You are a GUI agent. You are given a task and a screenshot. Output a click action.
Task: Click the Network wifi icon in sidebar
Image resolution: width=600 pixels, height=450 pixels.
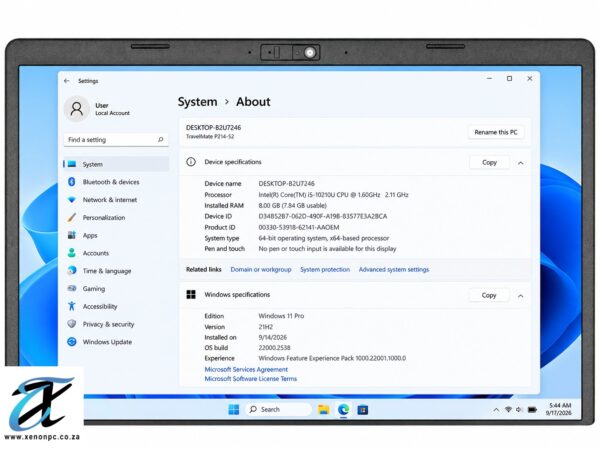click(x=72, y=200)
